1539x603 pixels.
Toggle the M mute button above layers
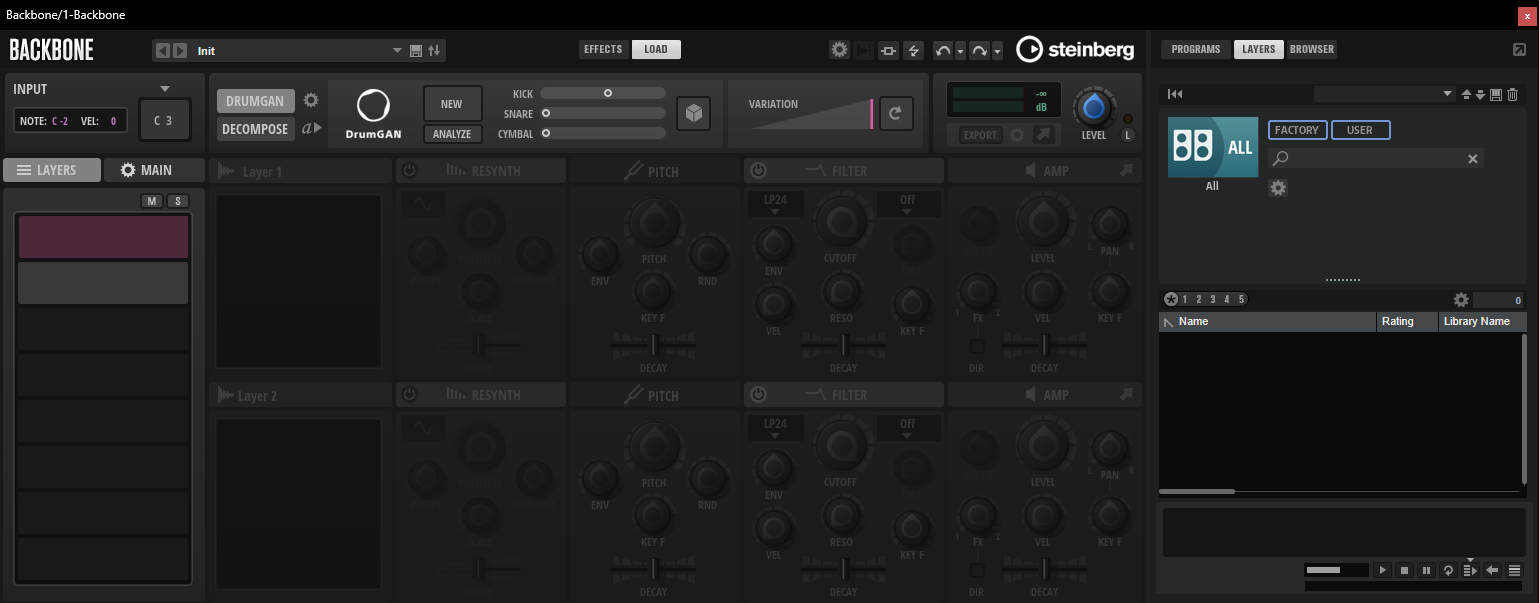[152, 201]
